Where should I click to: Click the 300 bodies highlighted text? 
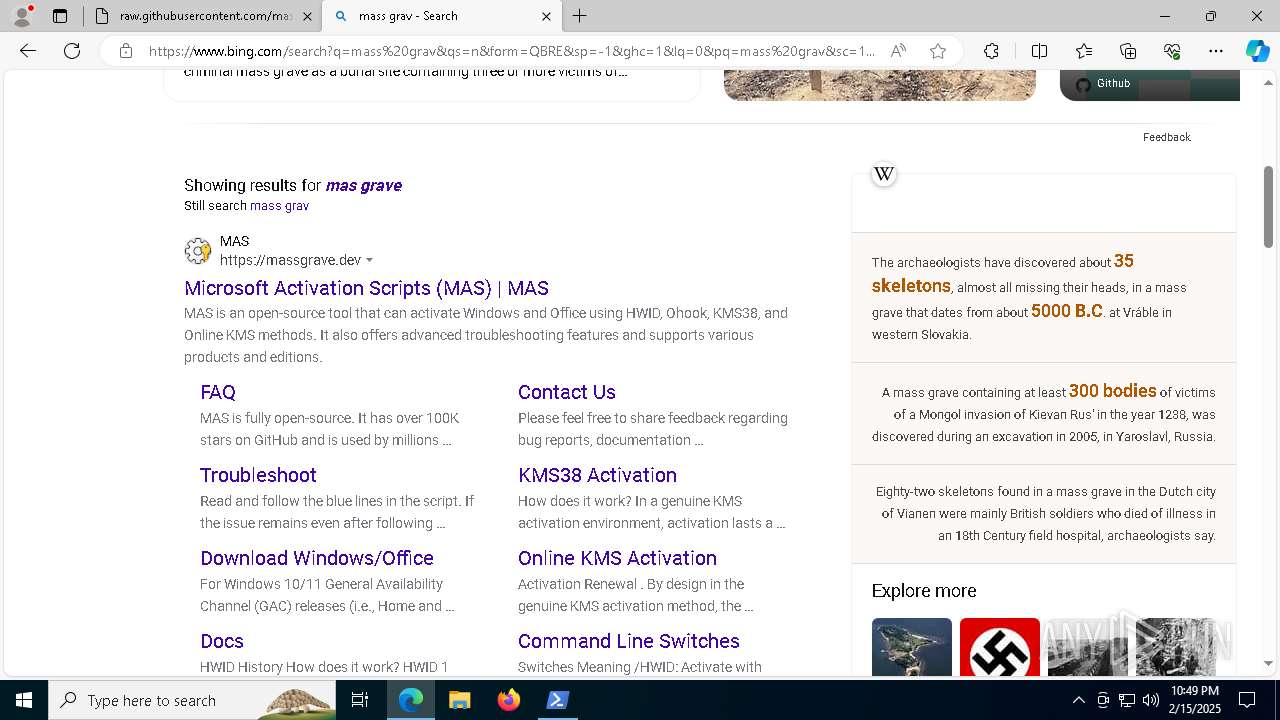[1112, 391]
